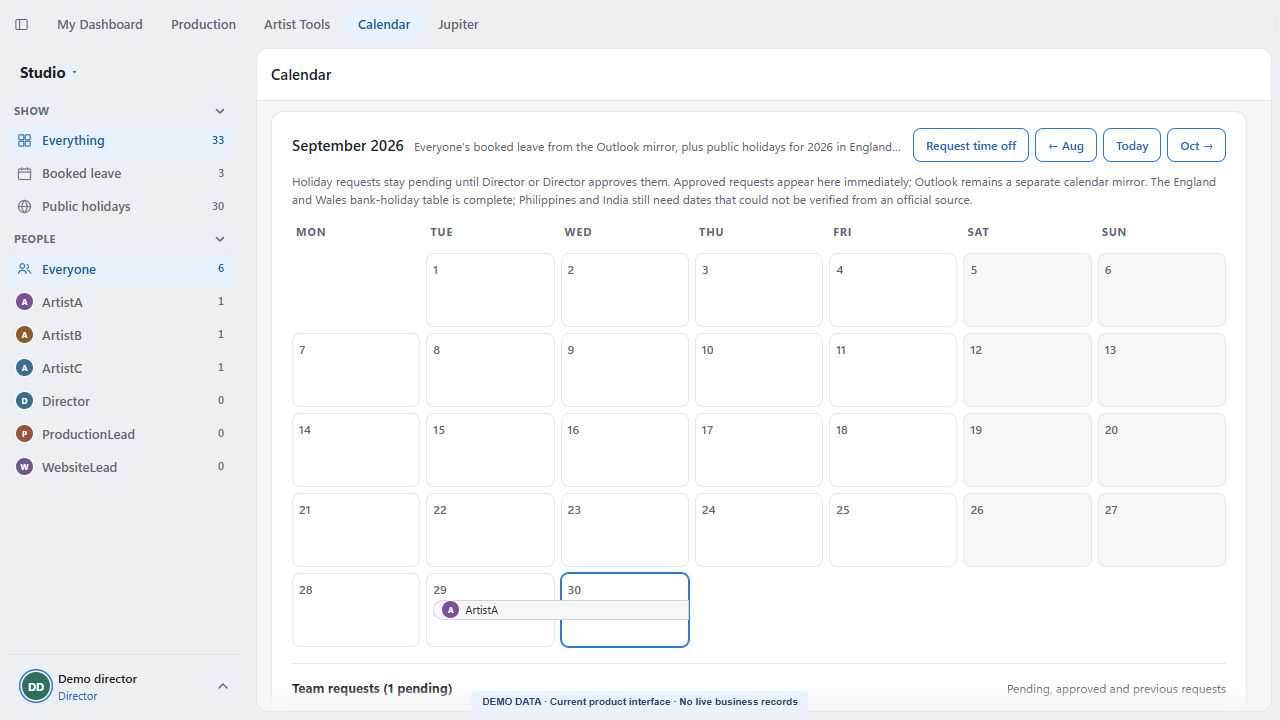Click the DD user avatar

point(36,687)
